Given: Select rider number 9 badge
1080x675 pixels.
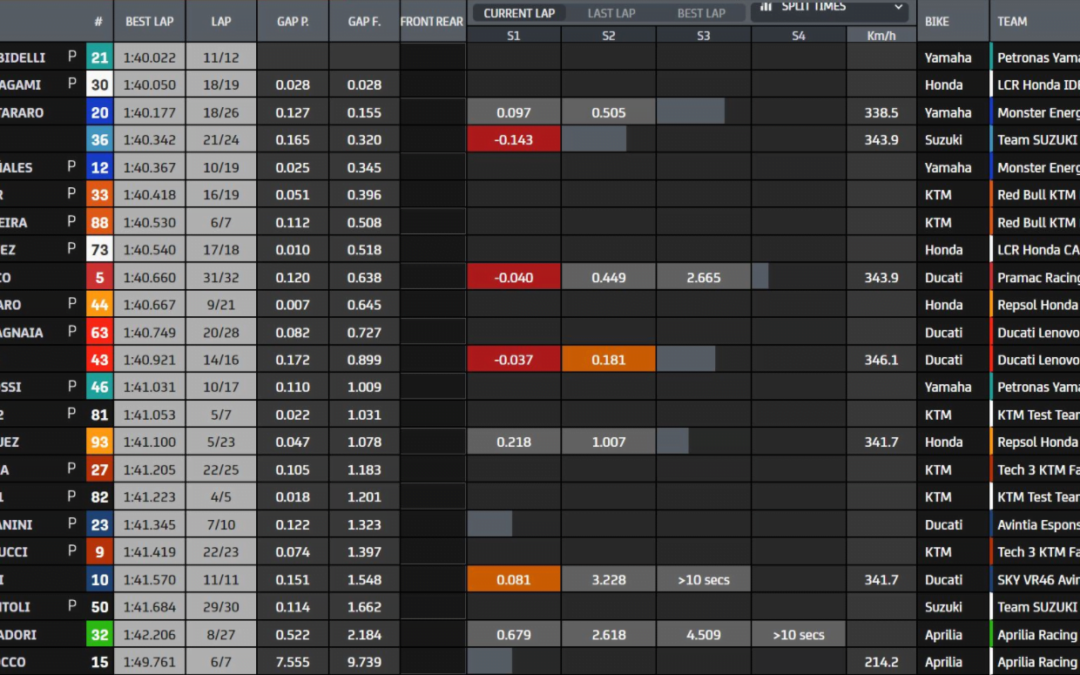Looking at the screenshot, I should [99, 552].
